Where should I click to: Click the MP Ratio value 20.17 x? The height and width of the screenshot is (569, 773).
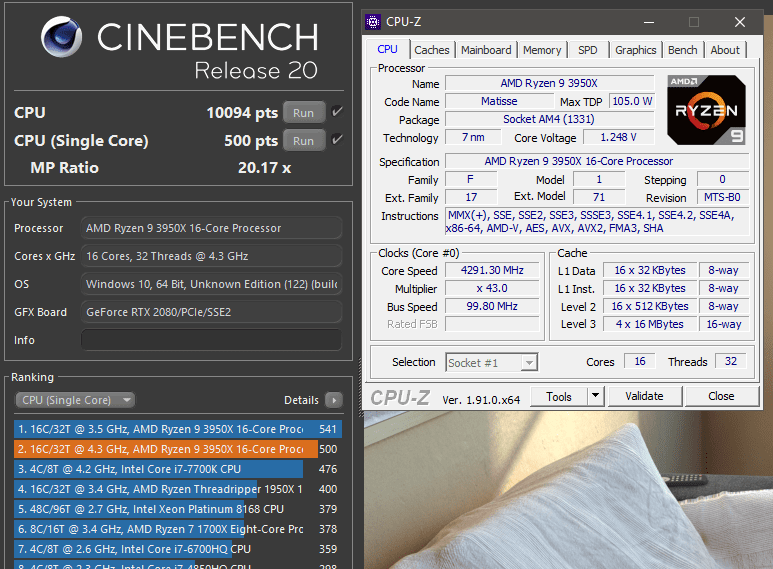coord(265,168)
